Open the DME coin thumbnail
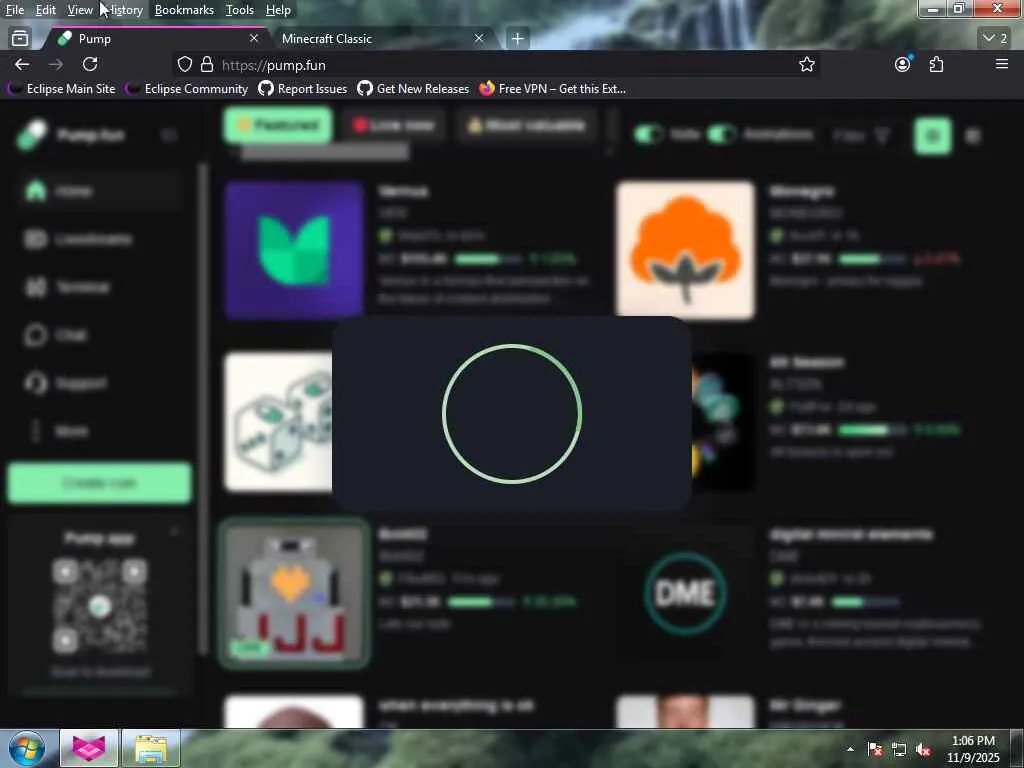 (x=685, y=593)
